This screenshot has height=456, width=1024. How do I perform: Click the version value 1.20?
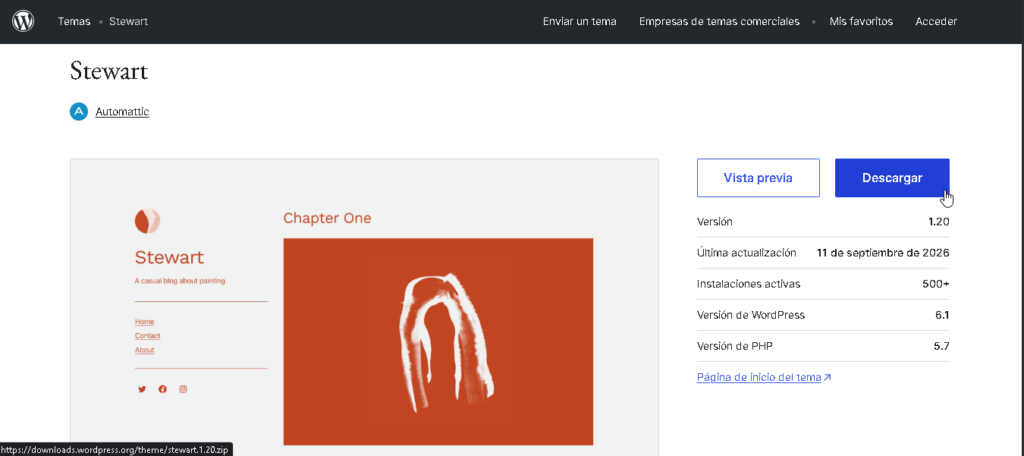coord(938,221)
